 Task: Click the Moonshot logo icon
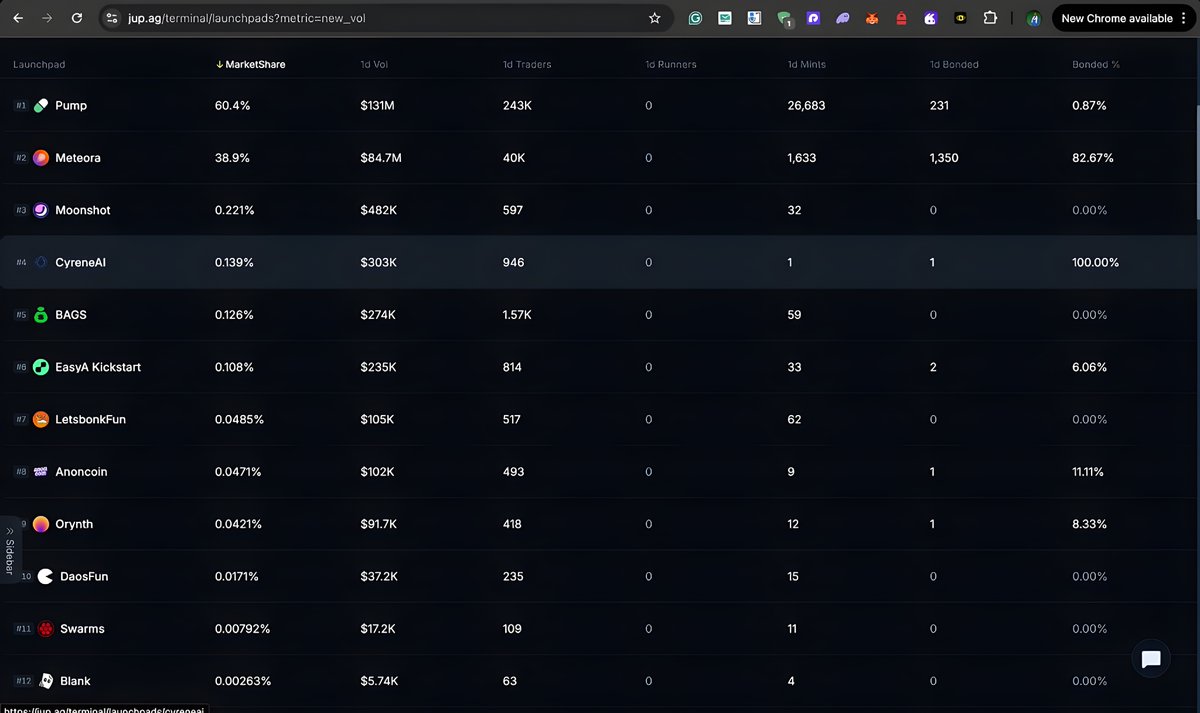(x=41, y=210)
